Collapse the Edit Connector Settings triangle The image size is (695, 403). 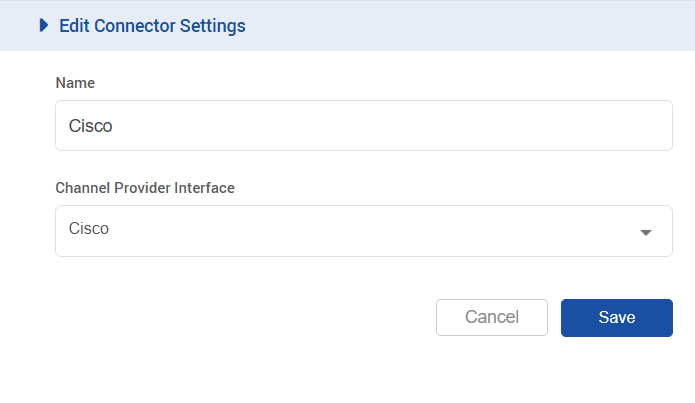(44, 26)
